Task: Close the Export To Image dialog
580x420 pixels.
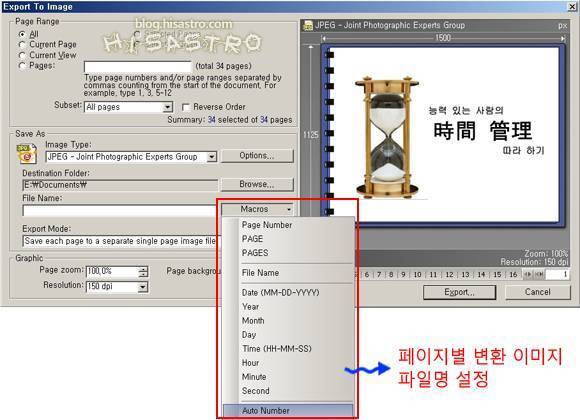Action: tap(572, 7)
